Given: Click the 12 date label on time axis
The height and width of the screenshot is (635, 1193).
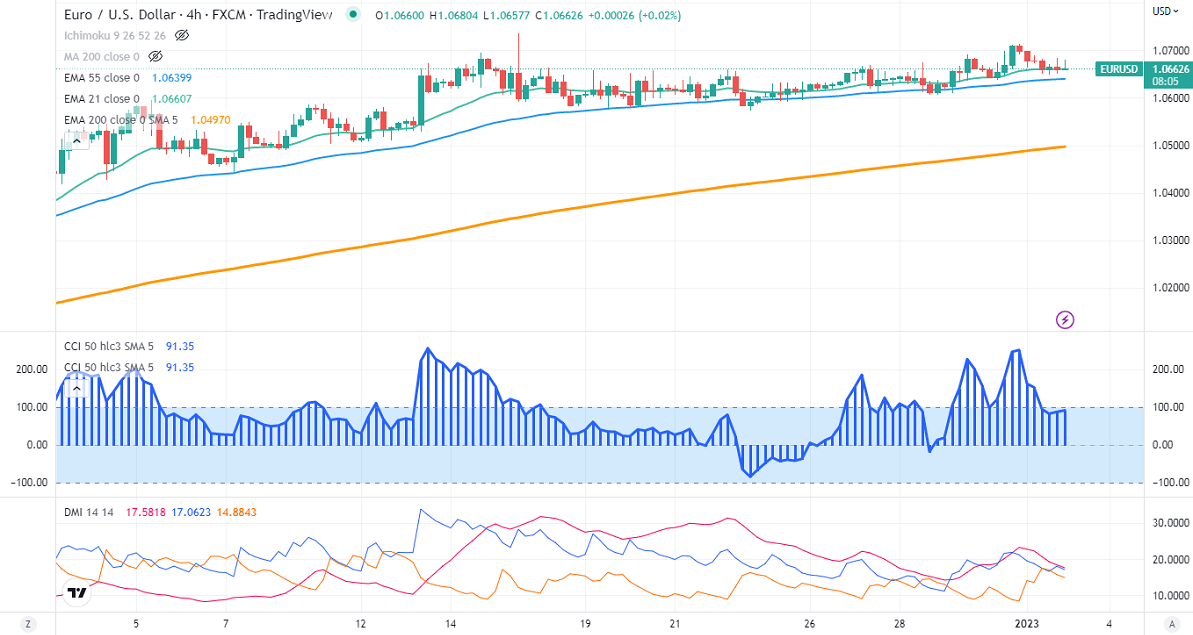Looking at the screenshot, I should [361, 624].
